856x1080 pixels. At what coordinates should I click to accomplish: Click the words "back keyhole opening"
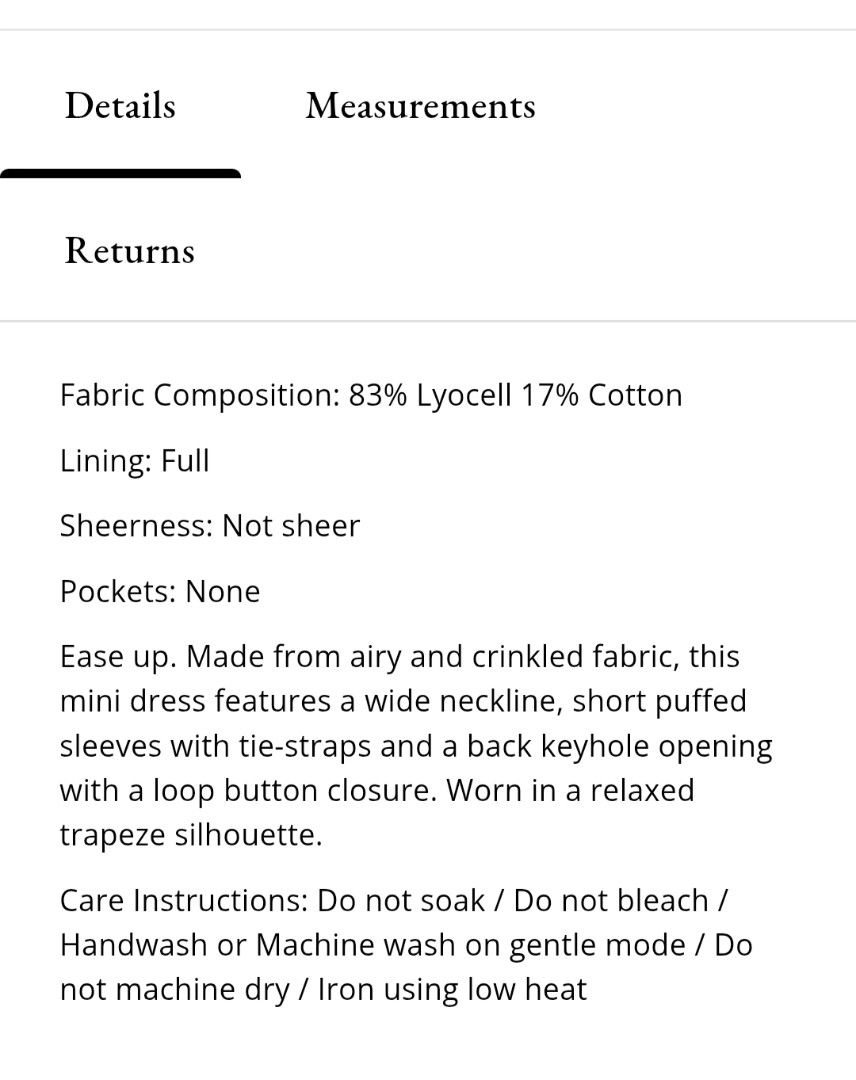click(620, 747)
